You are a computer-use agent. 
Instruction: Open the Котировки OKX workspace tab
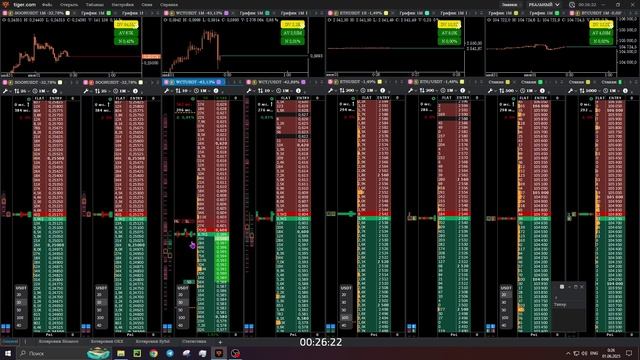pyautogui.click(x=107, y=341)
